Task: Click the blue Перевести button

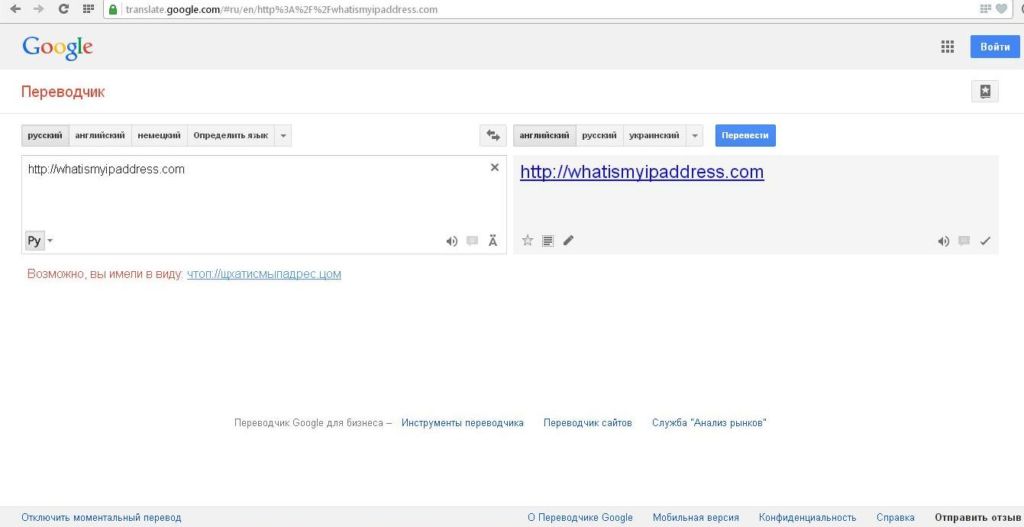Action: 745,136
